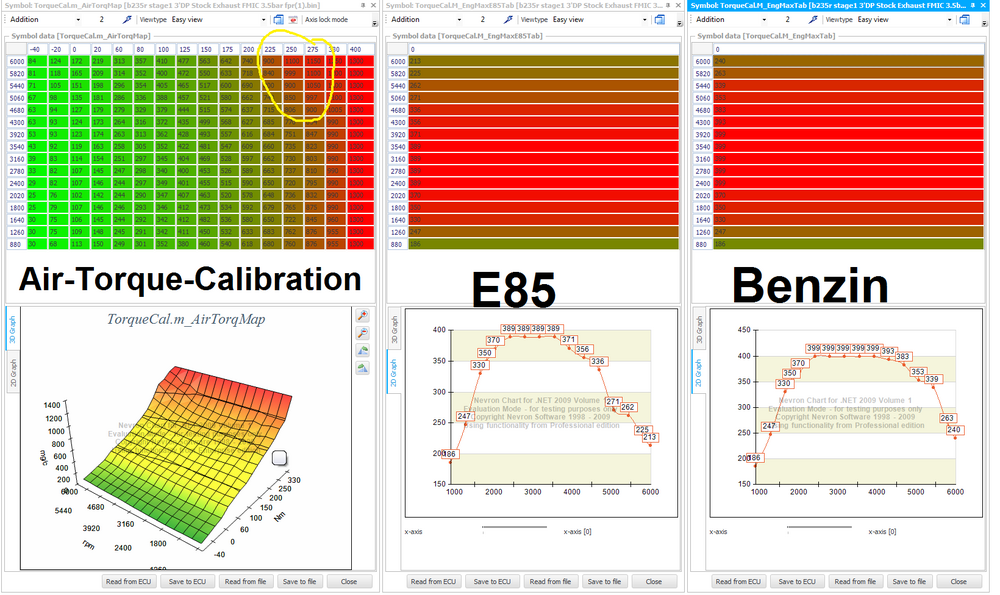The width and height of the screenshot is (1000, 595).
Task: Zoom in on the AirTorqMap 3D graph
Action: (x=363, y=315)
